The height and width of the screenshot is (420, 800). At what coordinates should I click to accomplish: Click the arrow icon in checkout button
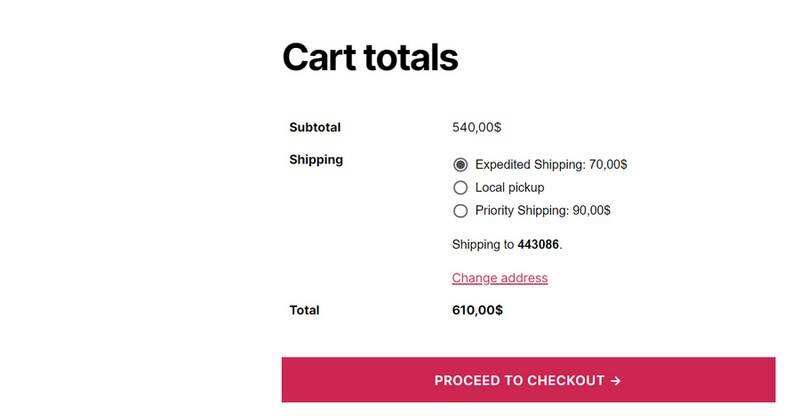[616, 380]
